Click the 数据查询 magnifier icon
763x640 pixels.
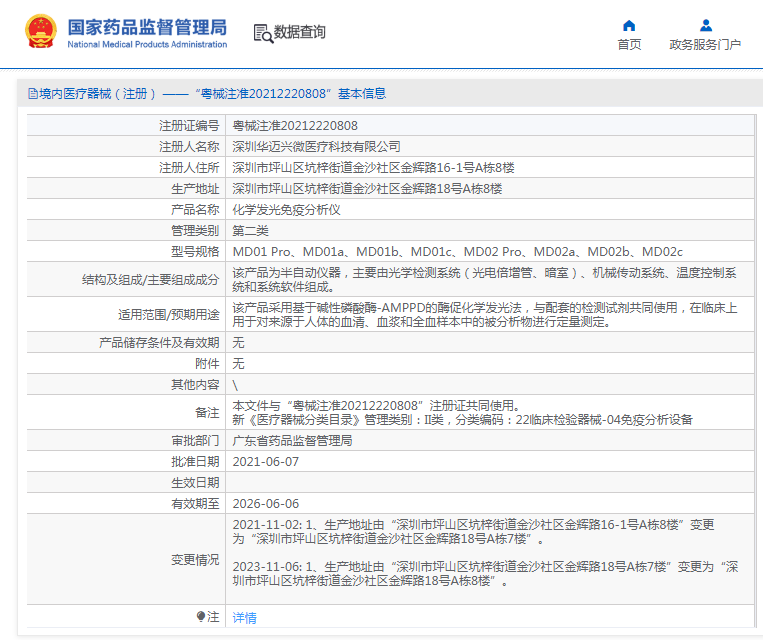click(263, 33)
